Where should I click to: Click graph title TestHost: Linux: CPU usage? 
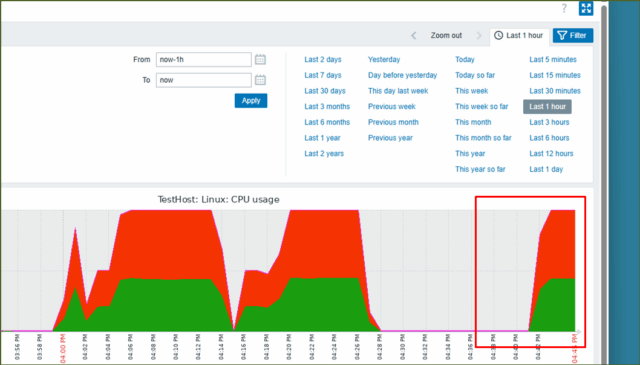click(x=218, y=200)
